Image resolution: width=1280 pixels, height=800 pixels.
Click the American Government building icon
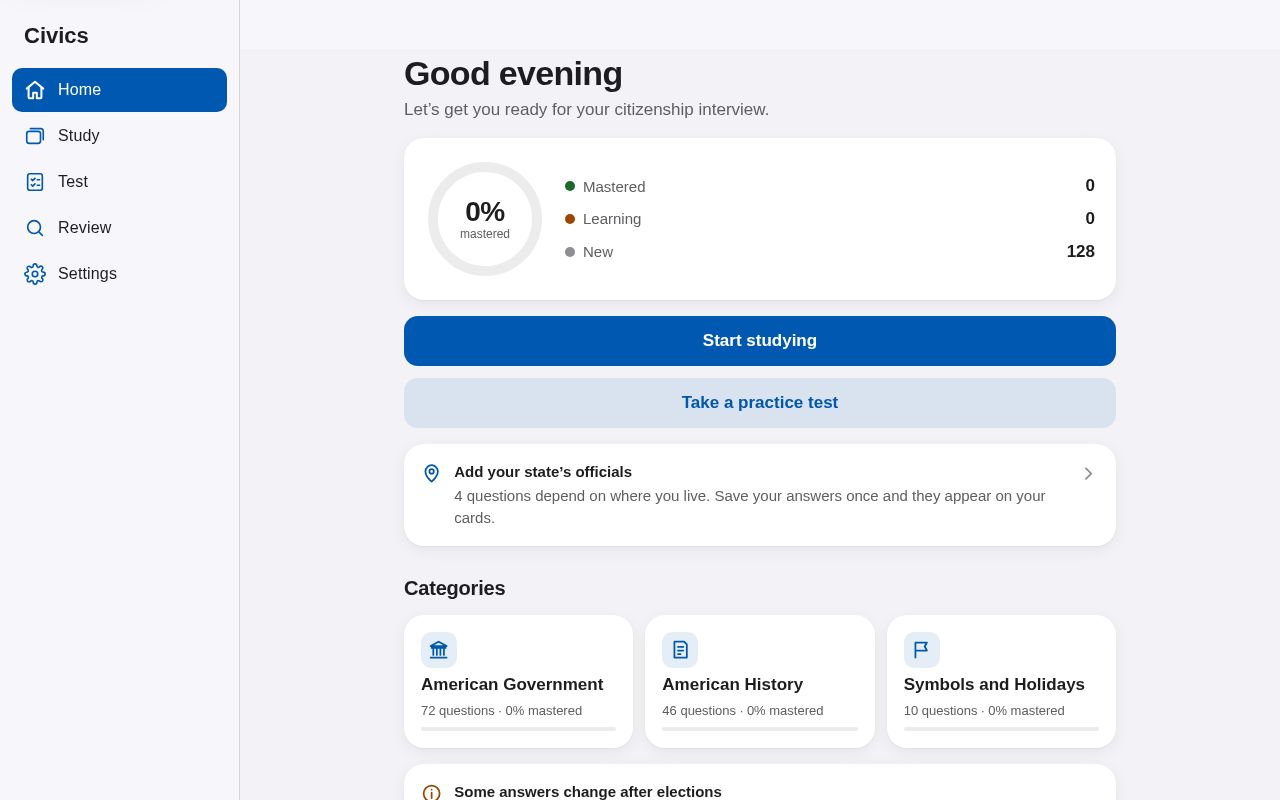439,650
